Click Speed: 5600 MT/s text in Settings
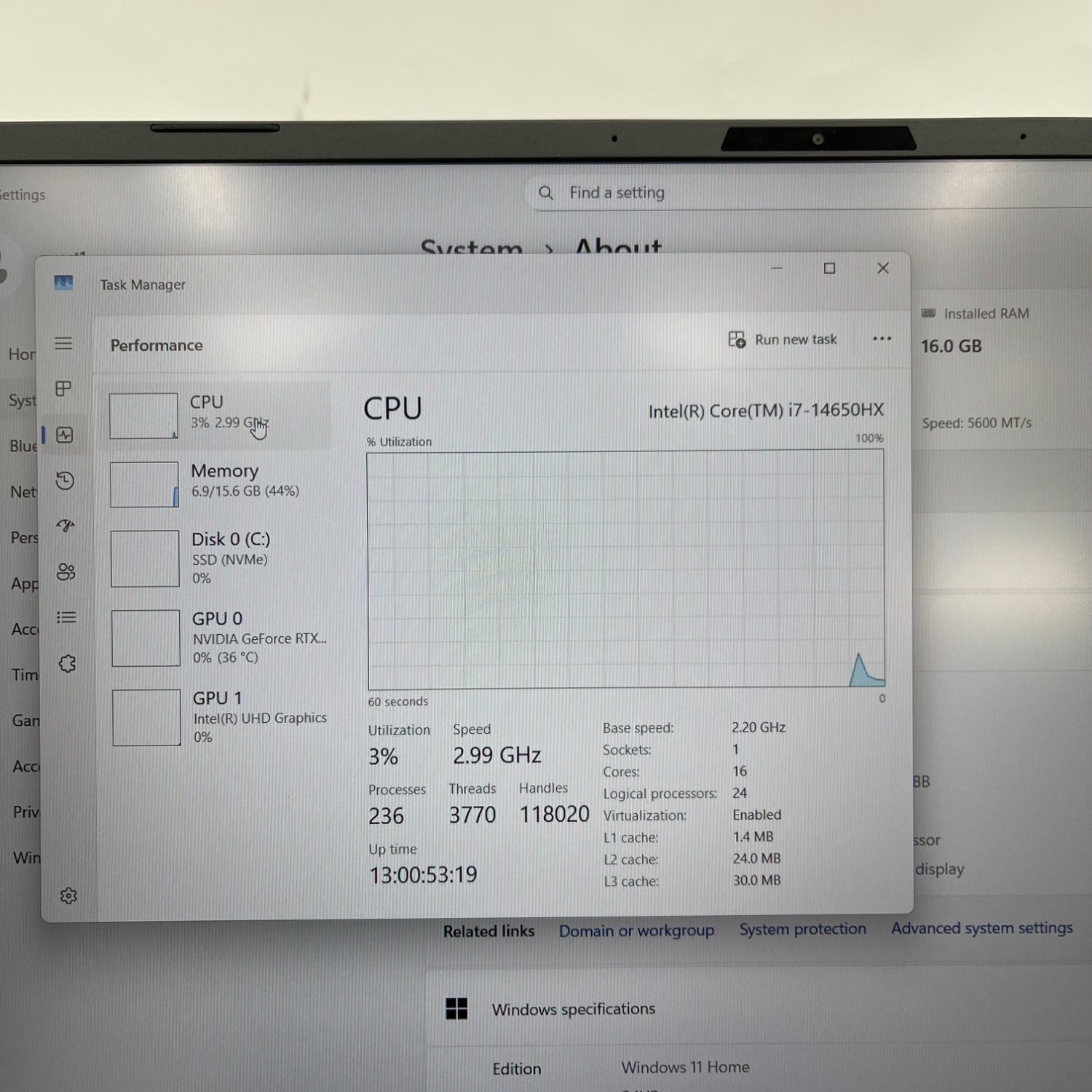 976,423
